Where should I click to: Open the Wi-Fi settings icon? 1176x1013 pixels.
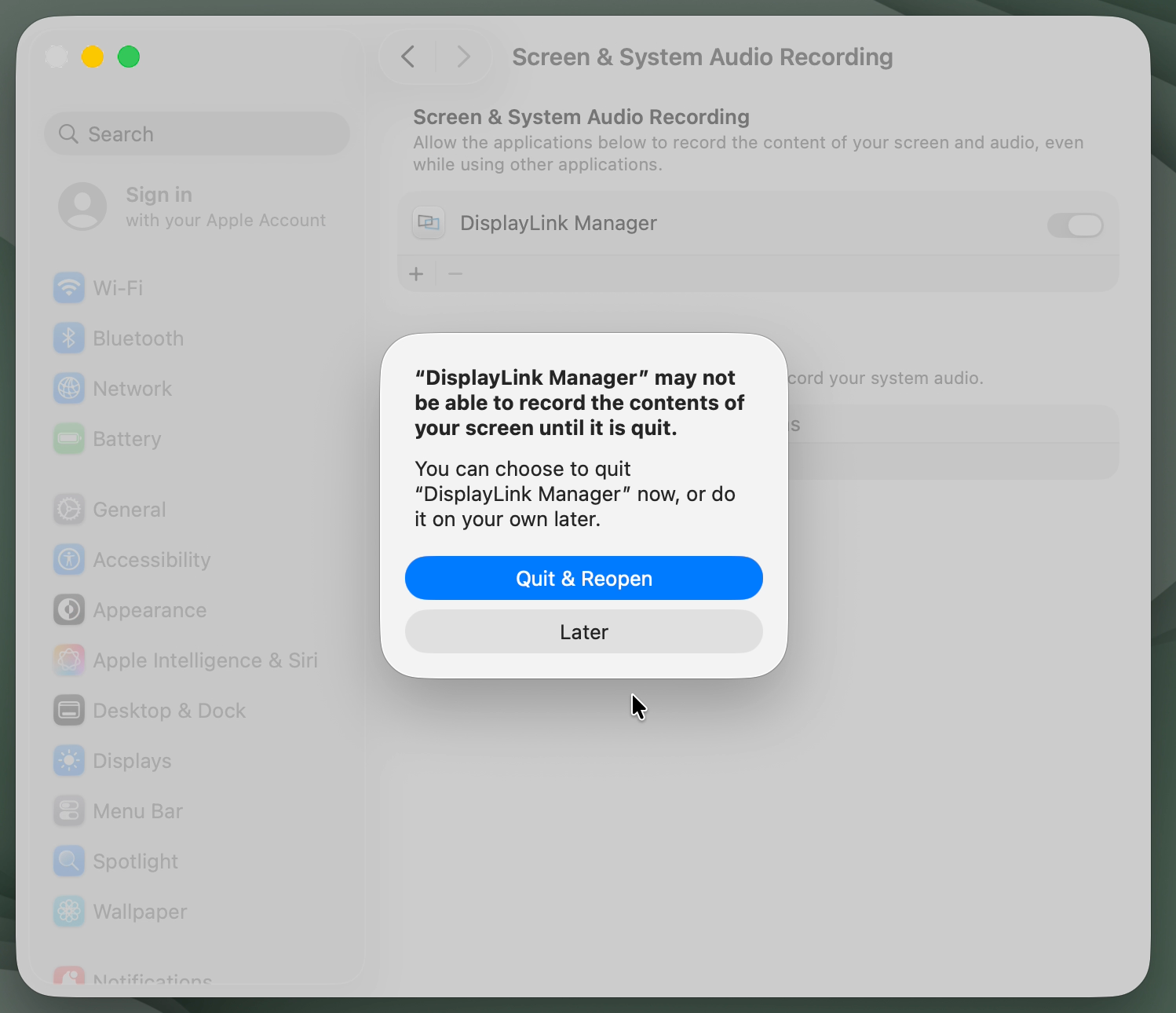[69, 287]
